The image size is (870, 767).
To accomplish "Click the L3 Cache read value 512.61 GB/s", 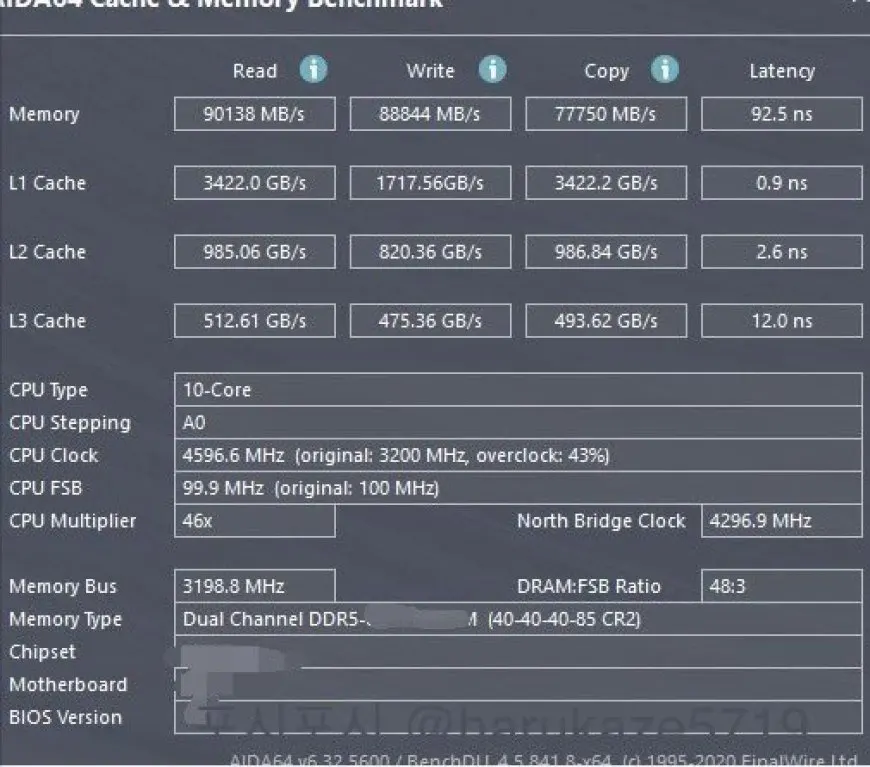I will (x=255, y=320).
